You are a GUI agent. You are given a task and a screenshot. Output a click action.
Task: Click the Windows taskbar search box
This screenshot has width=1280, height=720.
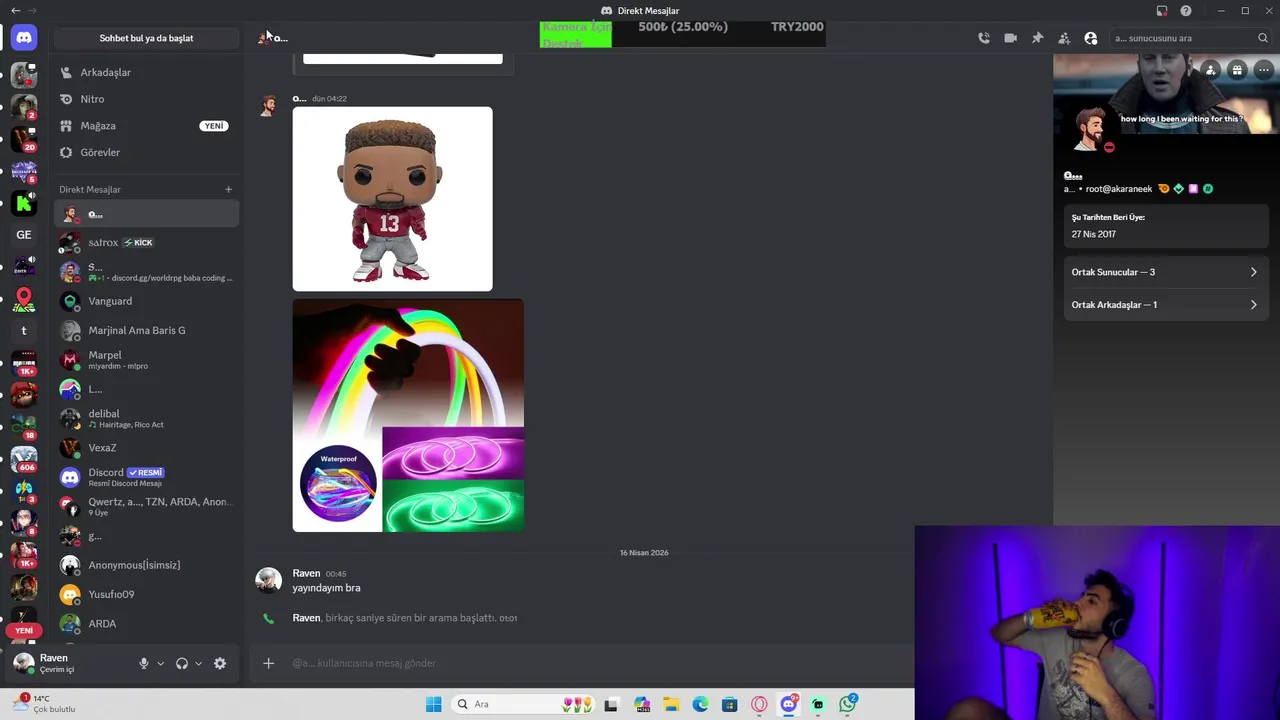pos(525,704)
